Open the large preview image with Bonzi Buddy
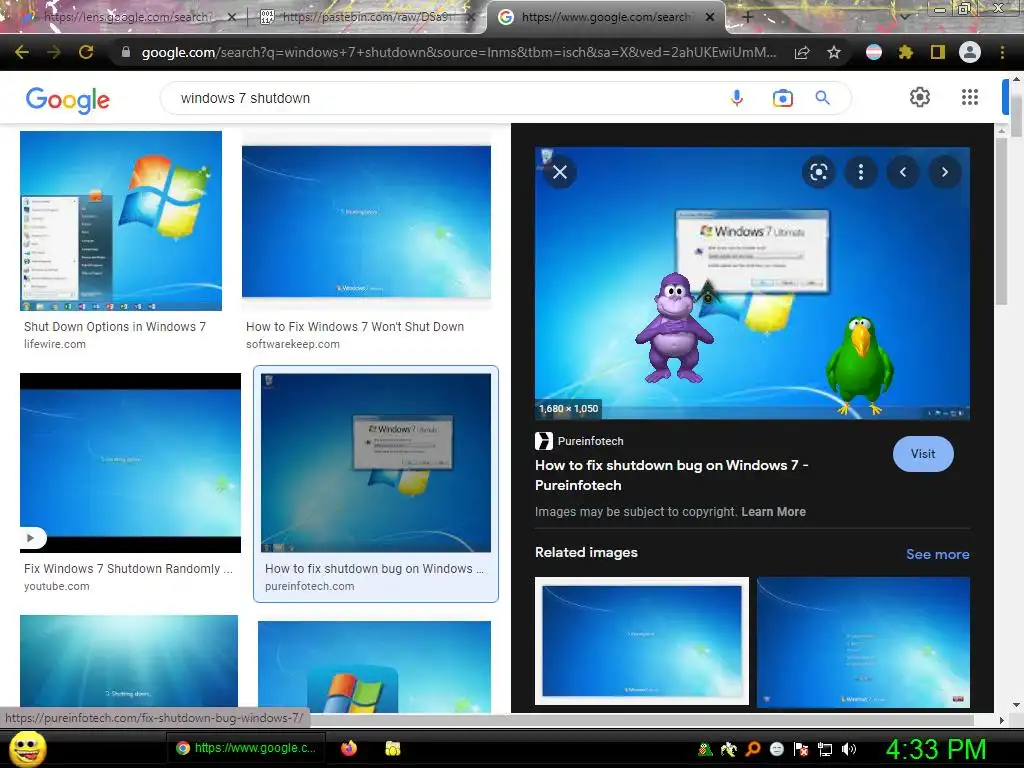The height and width of the screenshot is (768, 1024). coord(752,283)
